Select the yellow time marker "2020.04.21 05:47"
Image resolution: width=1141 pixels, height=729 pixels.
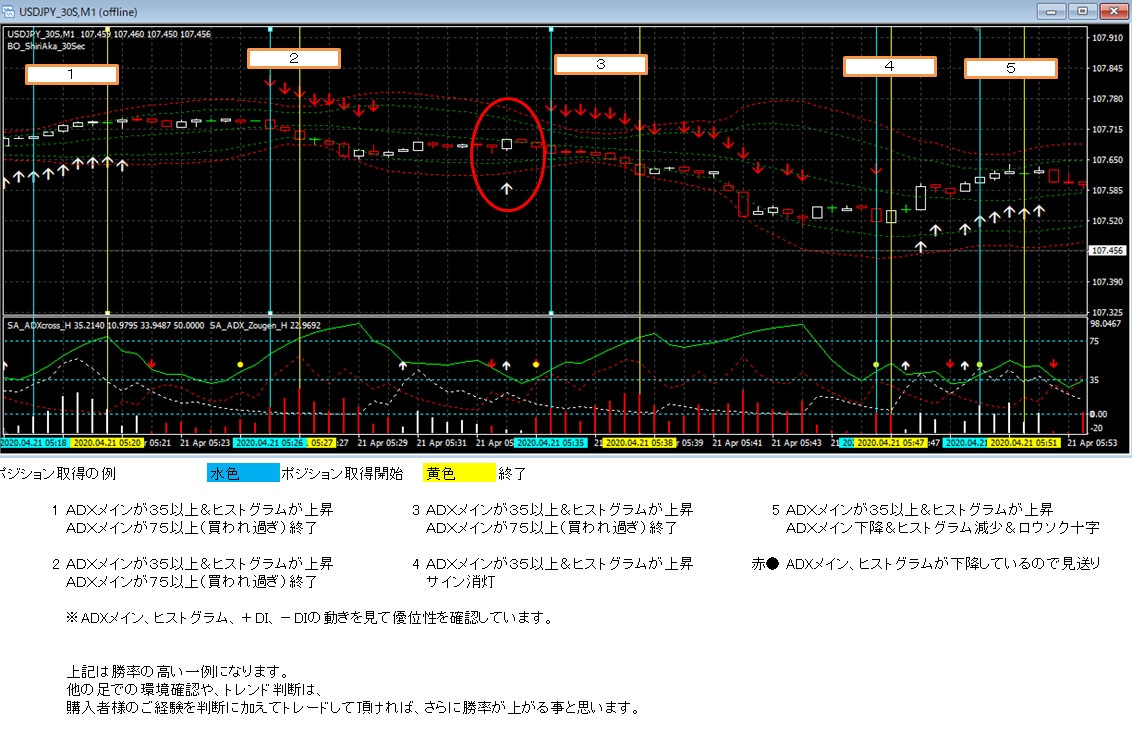pyautogui.click(x=891, y=442)
